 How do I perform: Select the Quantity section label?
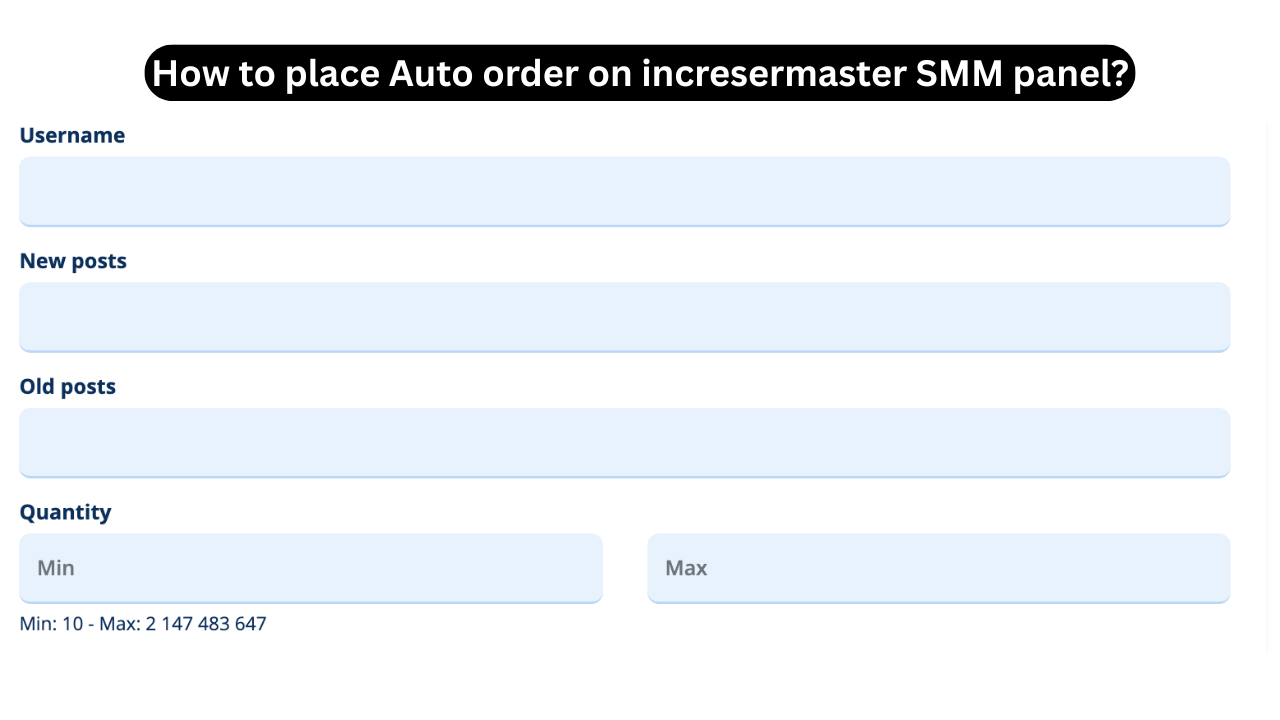tap(65, 512)
